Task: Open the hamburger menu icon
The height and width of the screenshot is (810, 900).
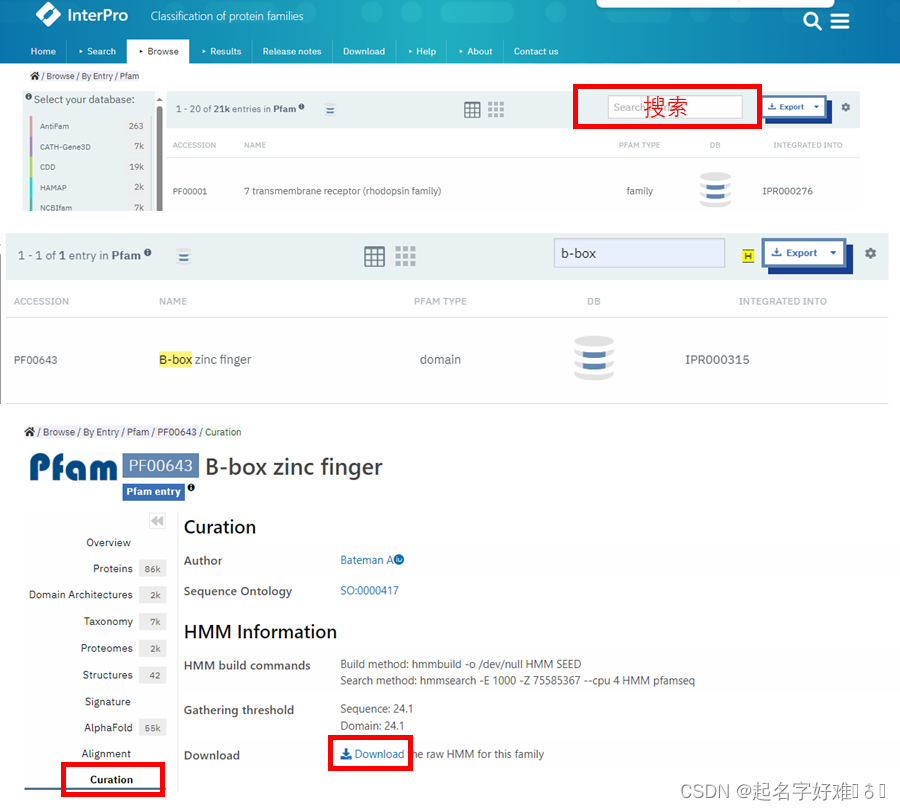Action: 839,21
